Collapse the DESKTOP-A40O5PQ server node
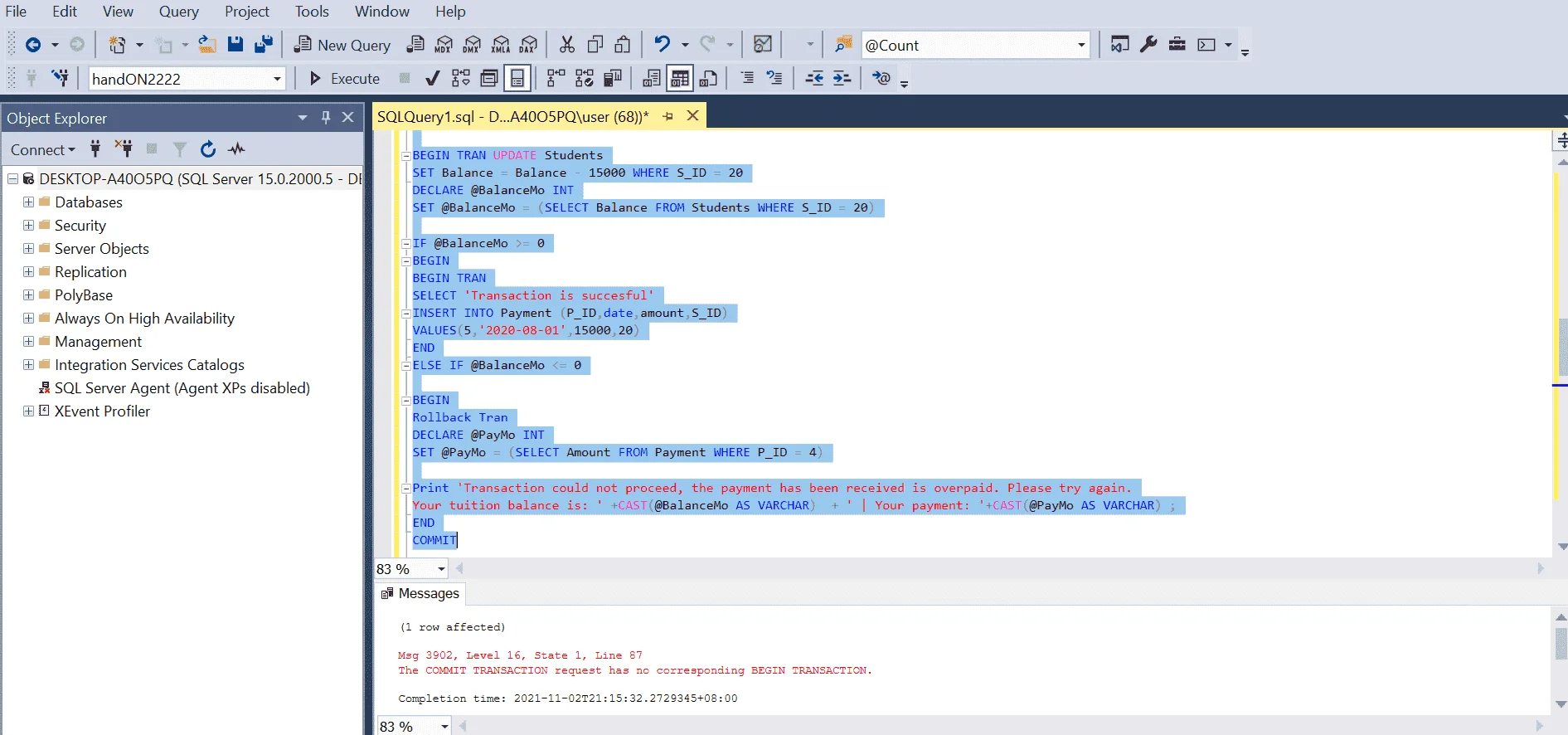1568x735 pixels. point(12,179)
